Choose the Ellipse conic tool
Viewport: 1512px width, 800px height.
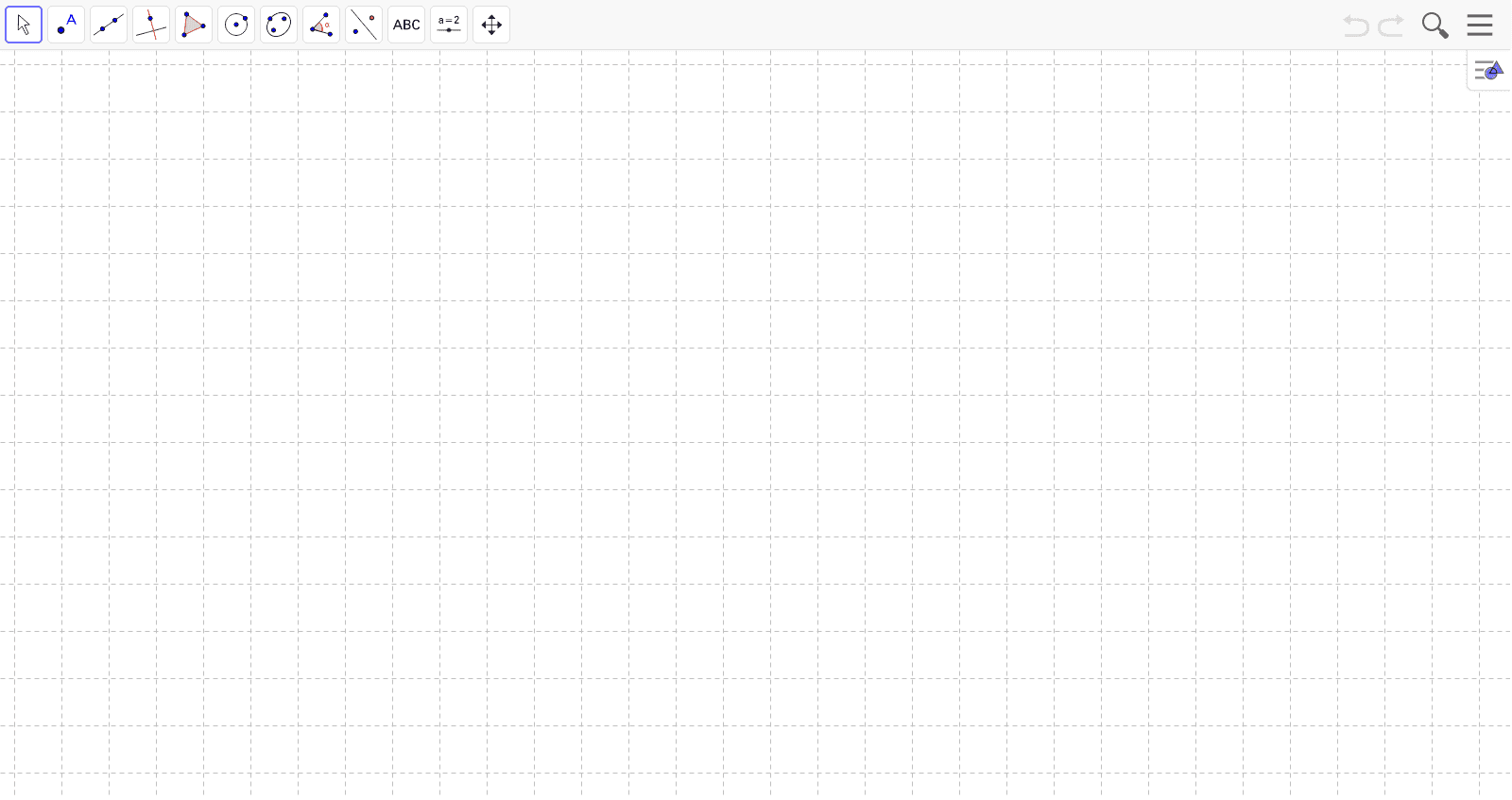tap(279, 25)
